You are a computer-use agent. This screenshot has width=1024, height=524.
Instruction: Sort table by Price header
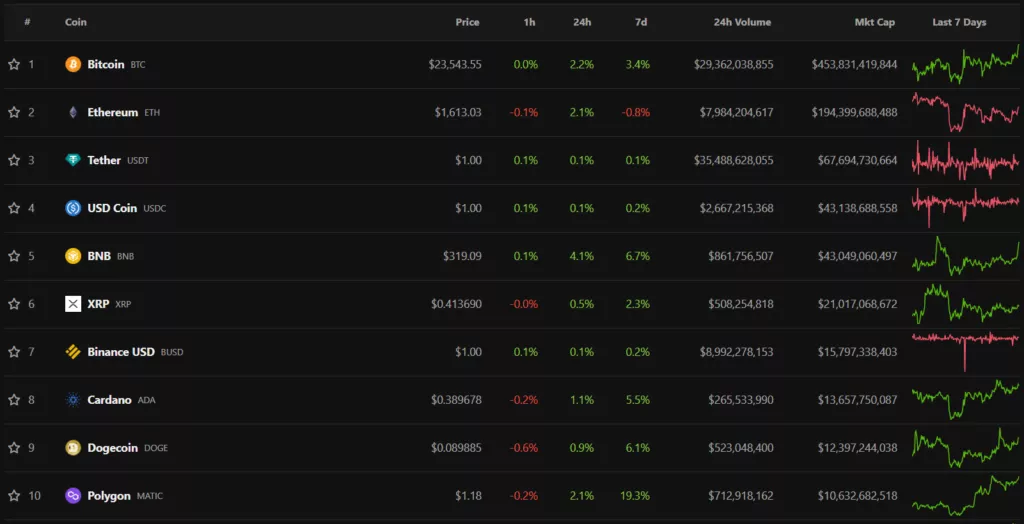point(468,22)
